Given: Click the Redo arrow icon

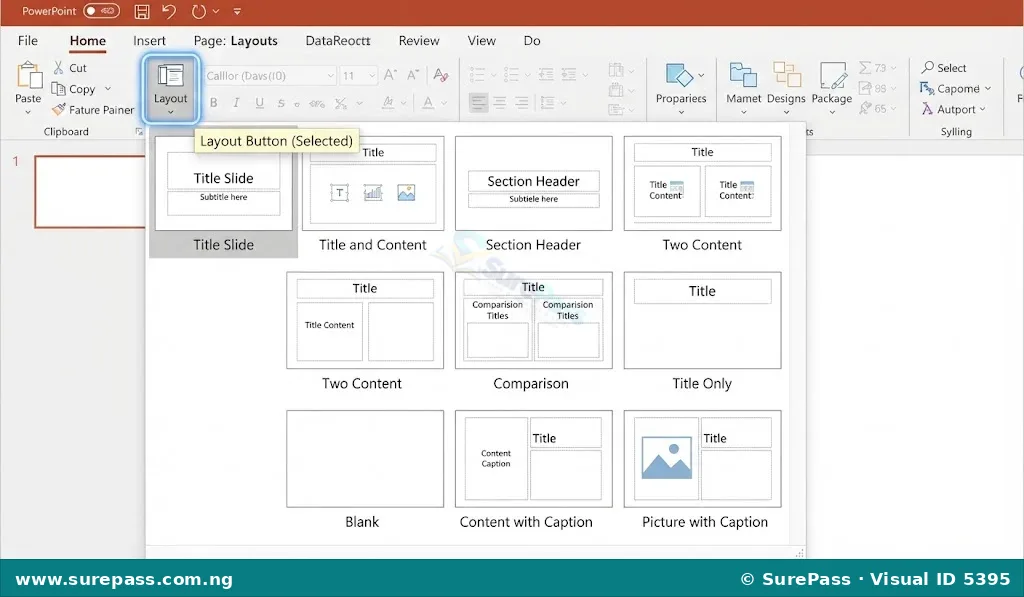Looking at the screenshot, I should pos(199,11).
